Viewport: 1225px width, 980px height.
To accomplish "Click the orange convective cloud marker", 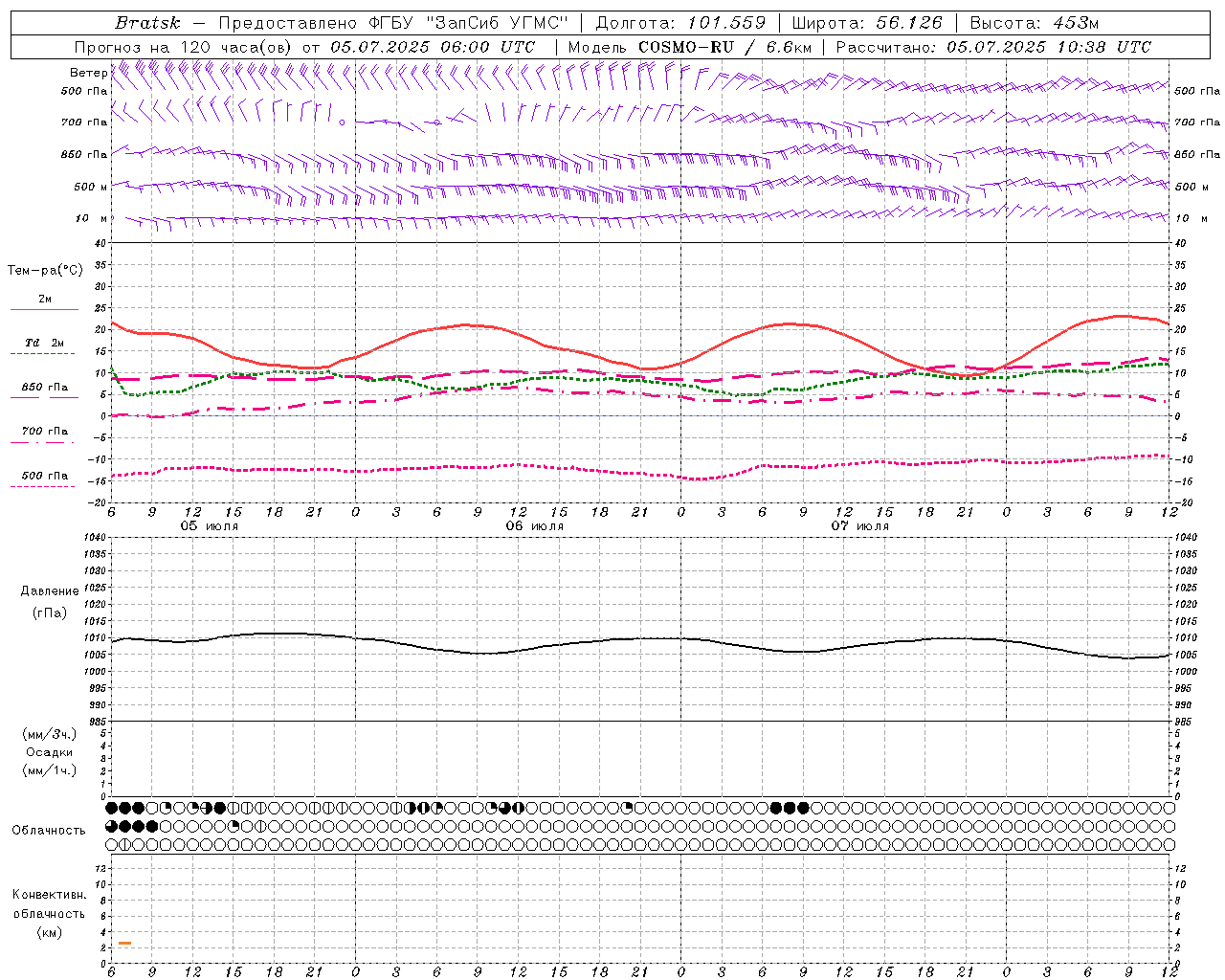I will click(124, 944).
